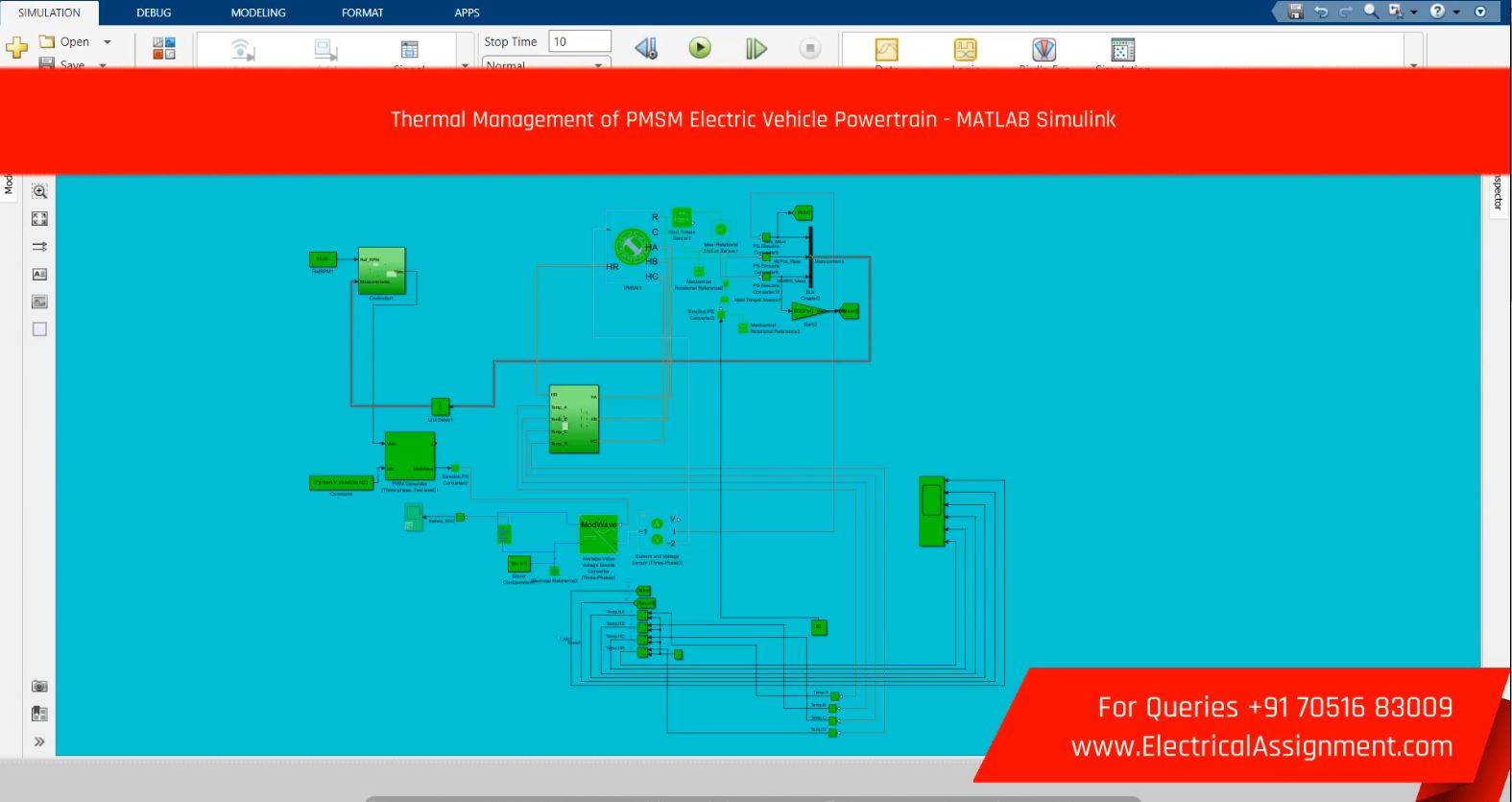1512x802 pixels.
Task: Select the PMSM1 motor block
Action: click(x=632, y=247)
